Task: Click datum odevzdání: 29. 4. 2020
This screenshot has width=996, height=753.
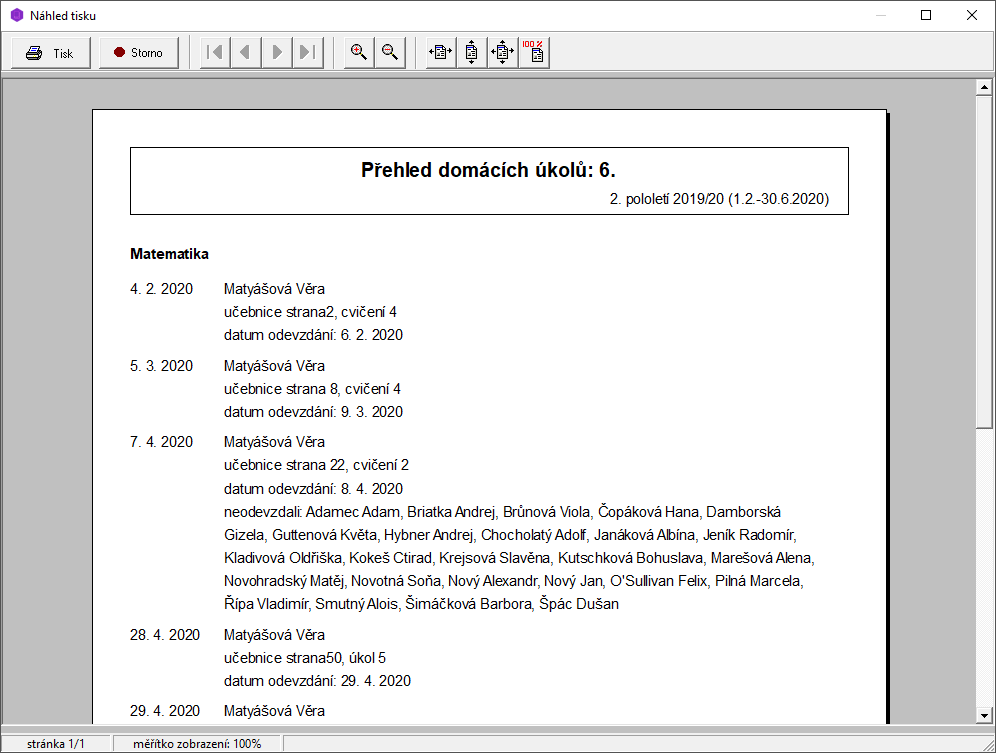Action: 318,681
